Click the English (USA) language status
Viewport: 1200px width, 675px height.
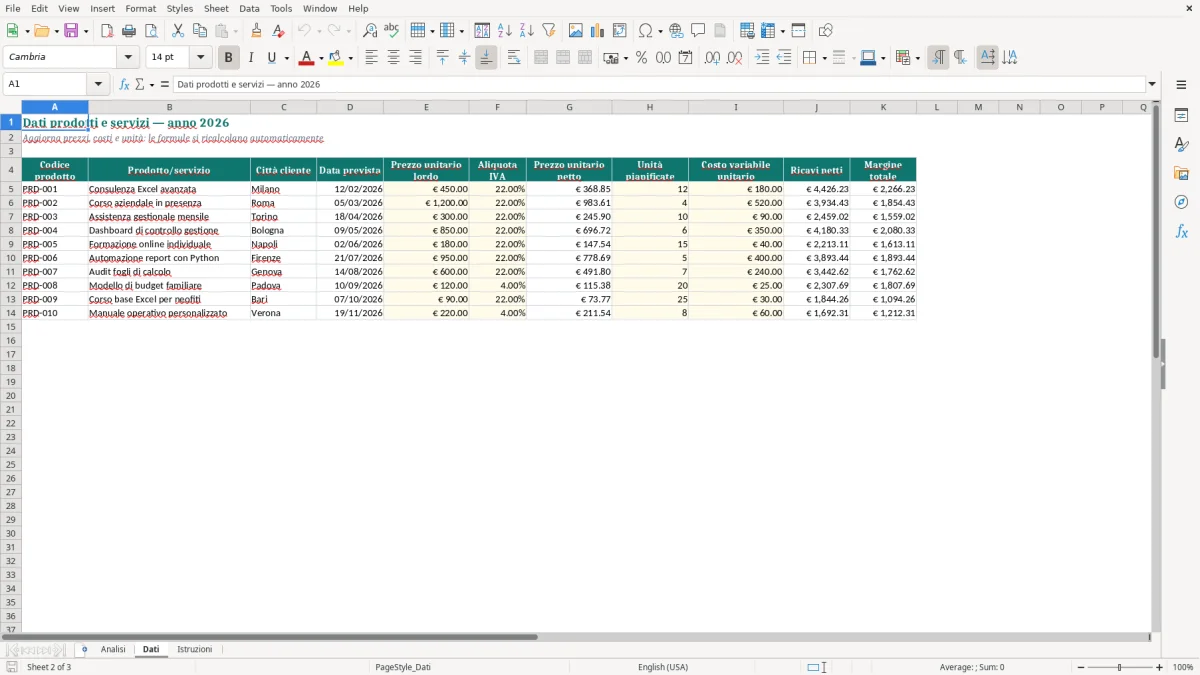pos(663,667)
